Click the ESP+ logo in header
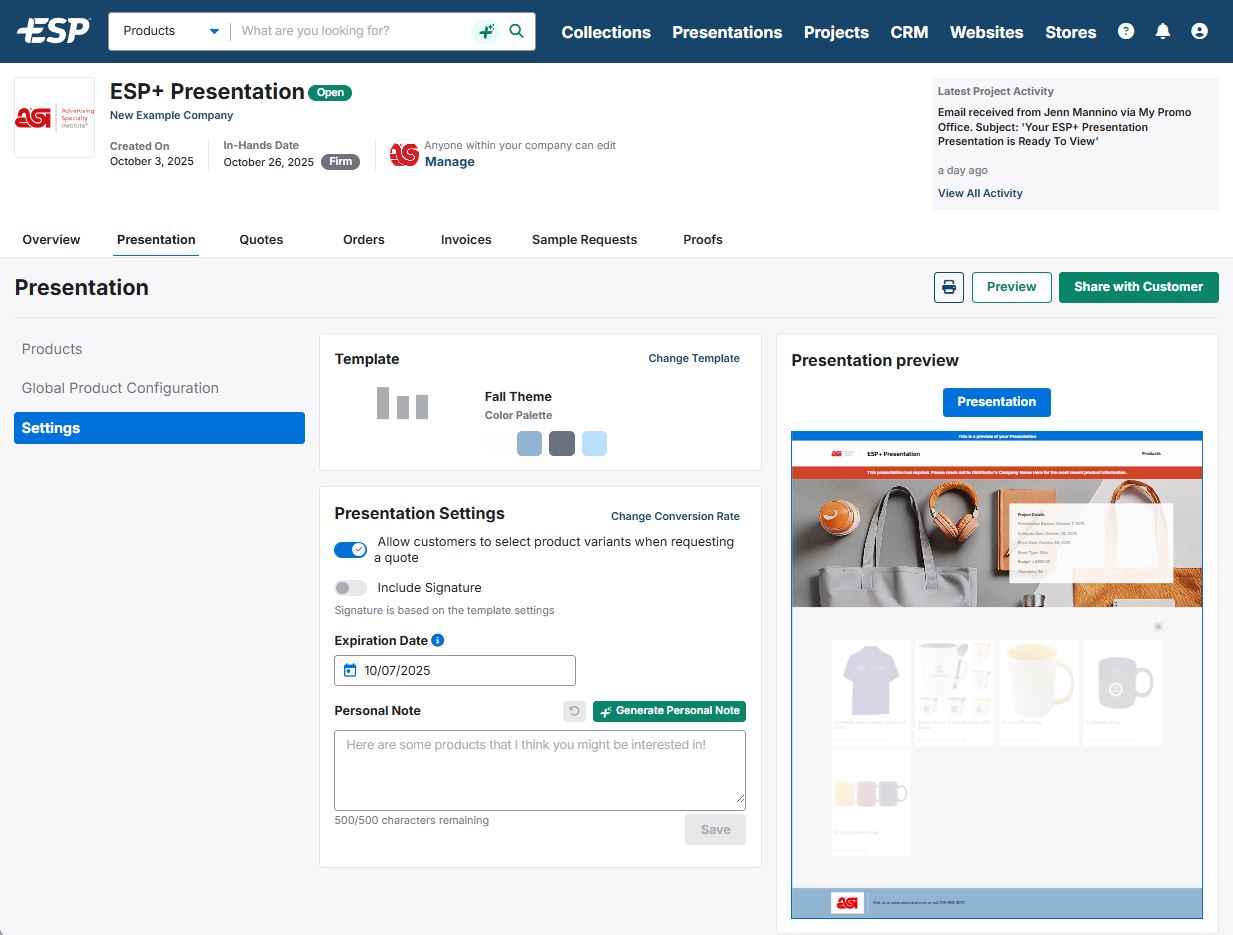Screen dimensions: 1233x935 click(x=53, y=31)
